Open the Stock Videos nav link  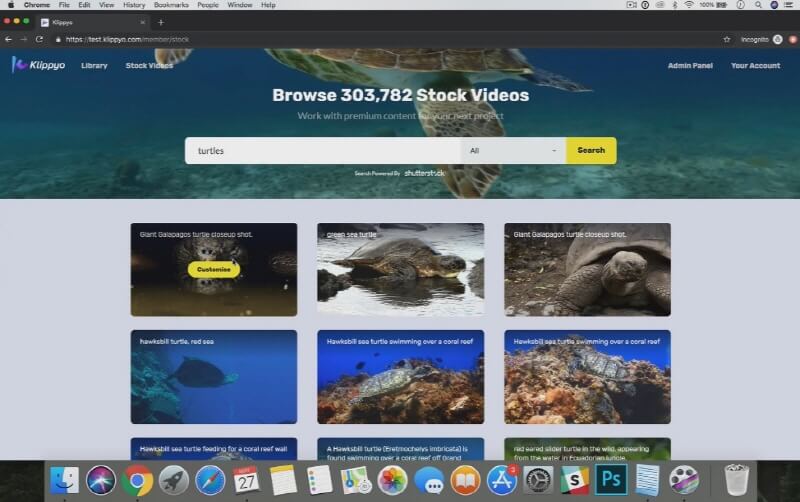point(149,65)
